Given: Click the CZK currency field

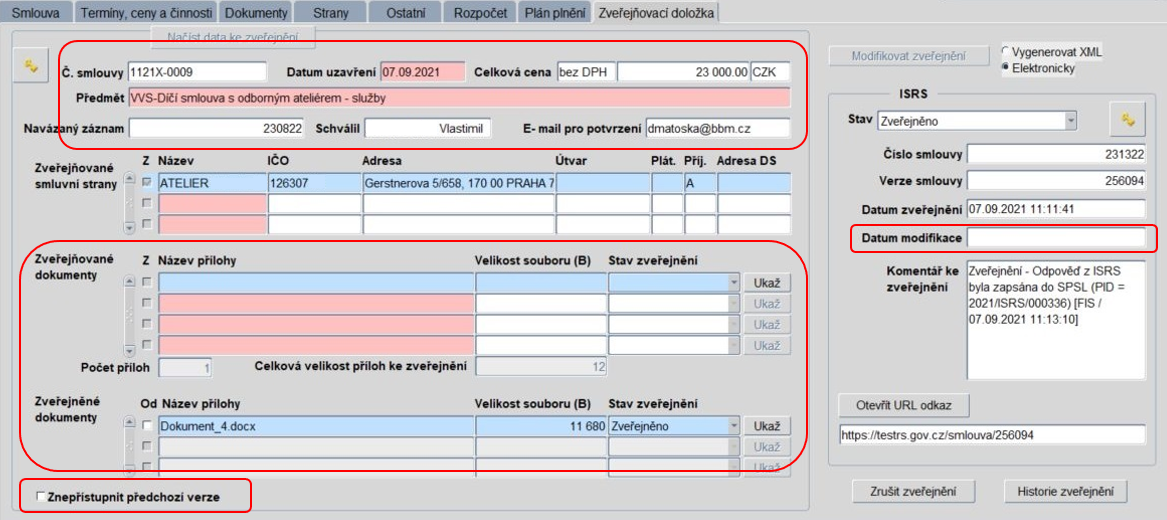Looking at the screenshot, I should click(x=770, y=72).
